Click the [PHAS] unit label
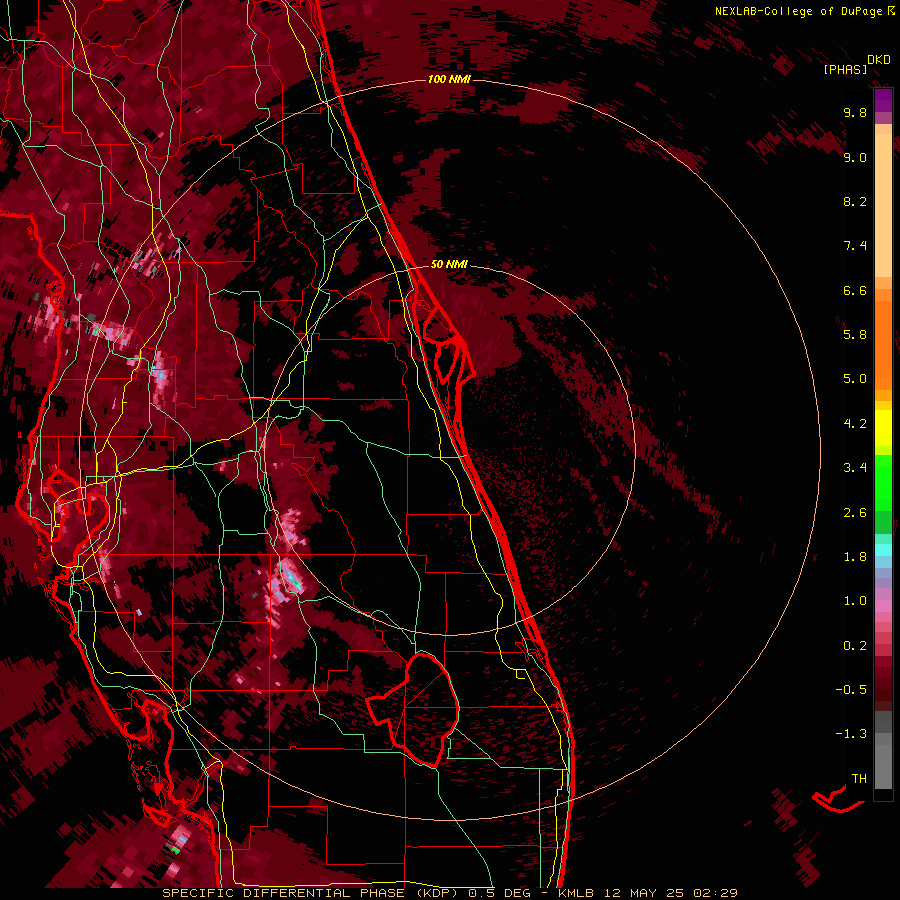This screenshot has height=900, width=900. [x=845, y=69]
